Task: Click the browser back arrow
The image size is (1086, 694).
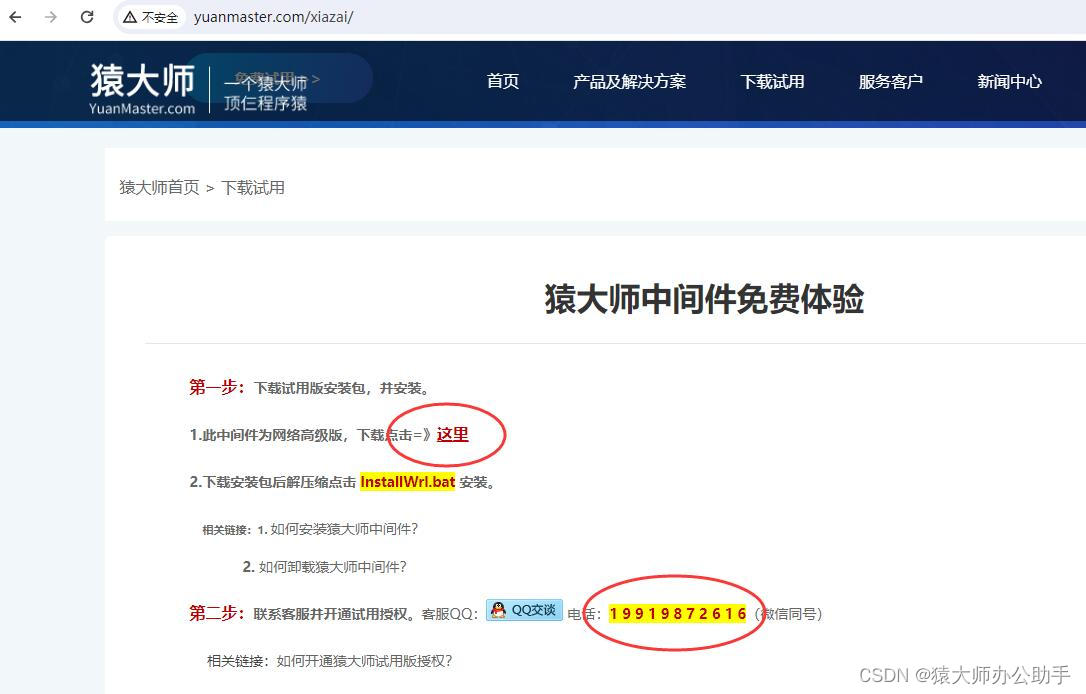Action: coord(15,17)
